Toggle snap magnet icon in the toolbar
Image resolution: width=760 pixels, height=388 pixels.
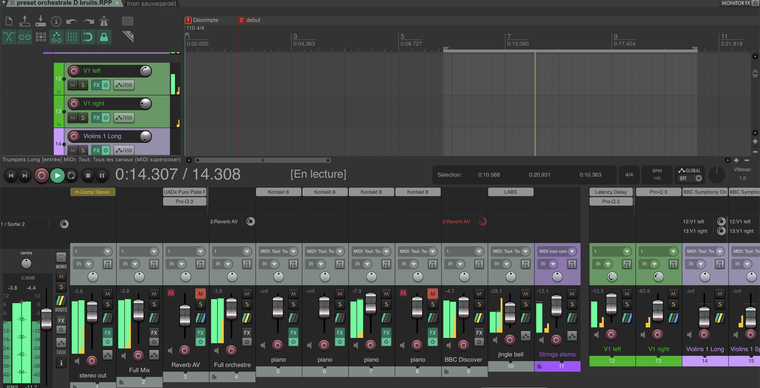tap(88, 37)
